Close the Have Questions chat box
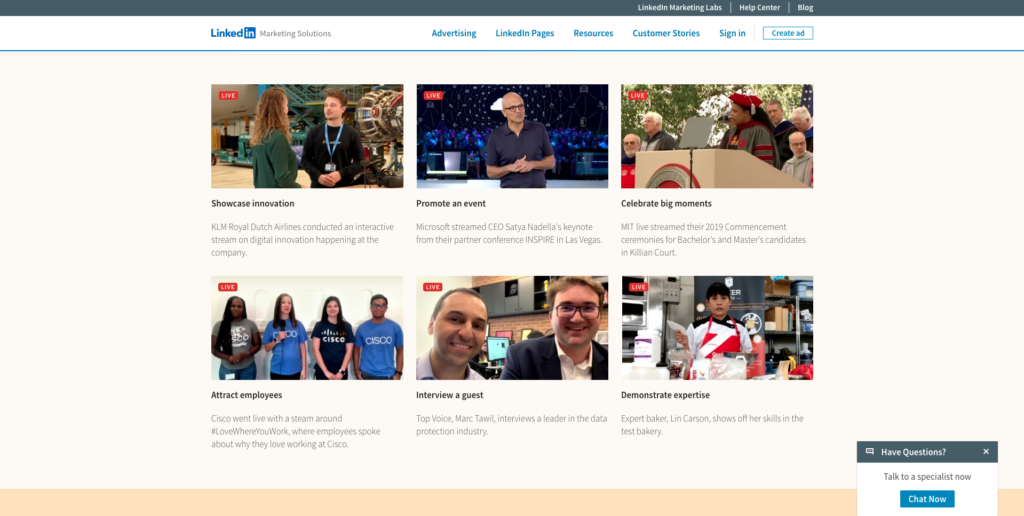The height and width of the screenshot is (516, 1024). click(x=986, y=451)
